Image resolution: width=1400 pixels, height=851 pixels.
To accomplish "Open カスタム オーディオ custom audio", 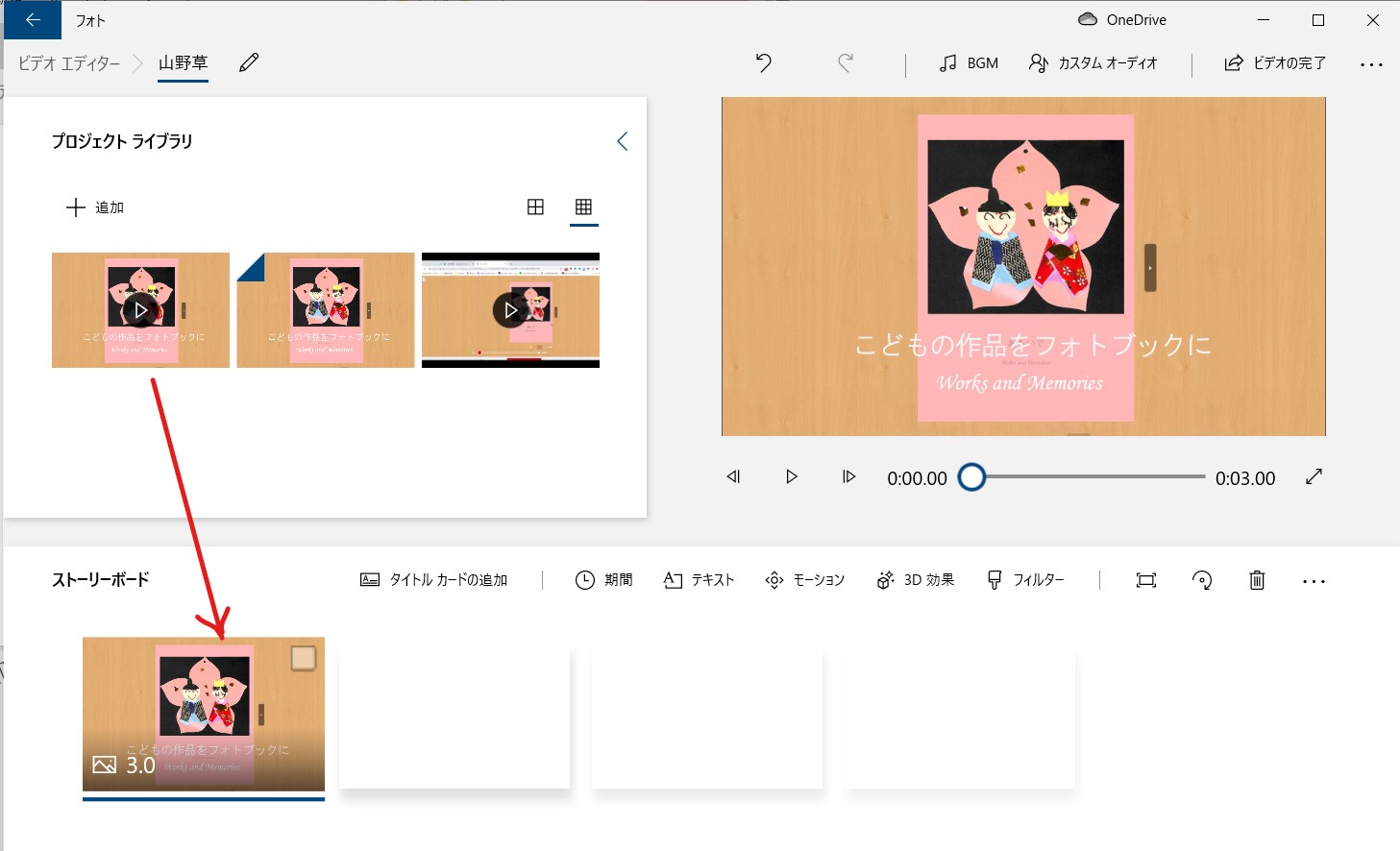I will [1093, 63].
